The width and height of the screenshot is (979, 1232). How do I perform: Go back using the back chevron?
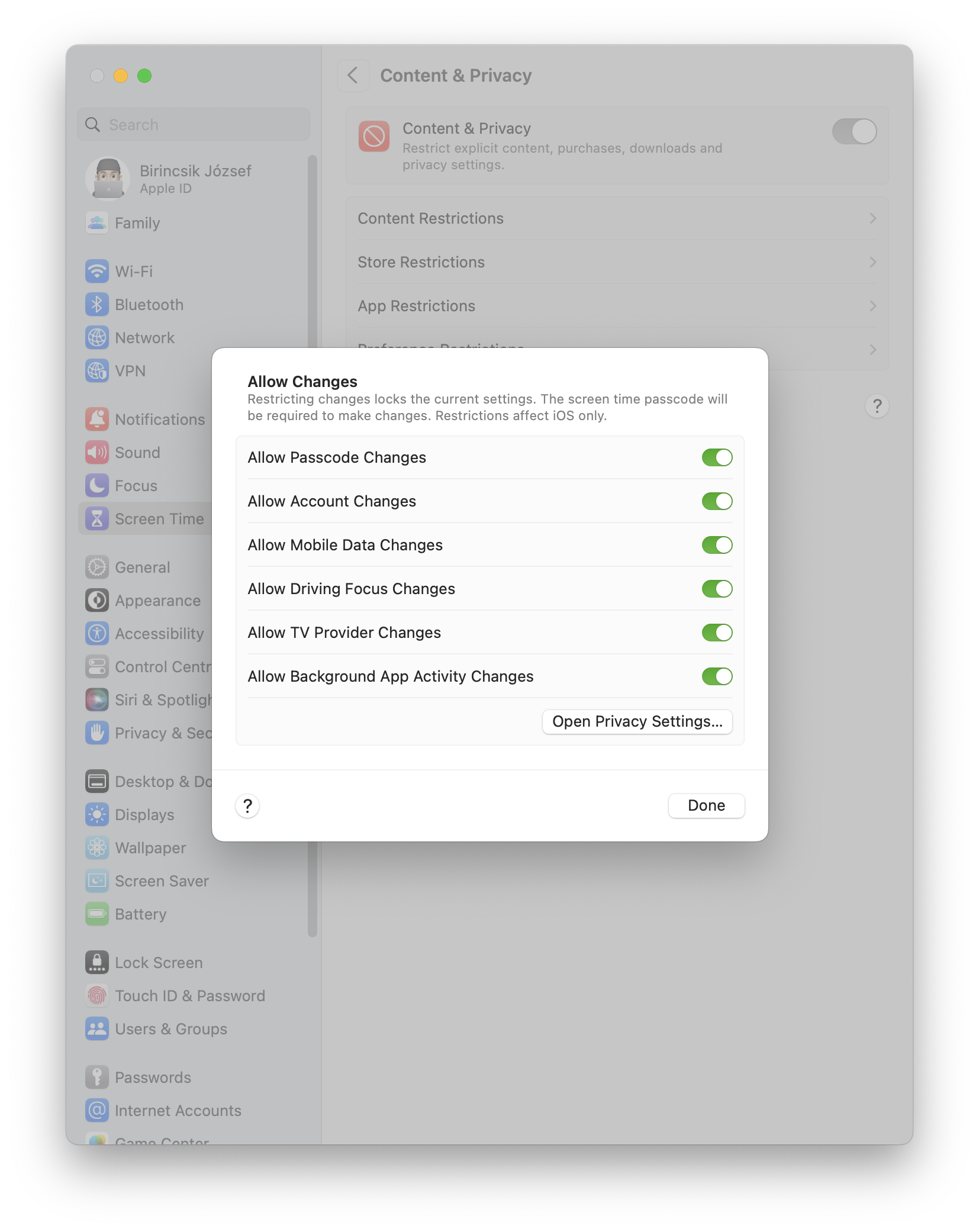(353, 76)
